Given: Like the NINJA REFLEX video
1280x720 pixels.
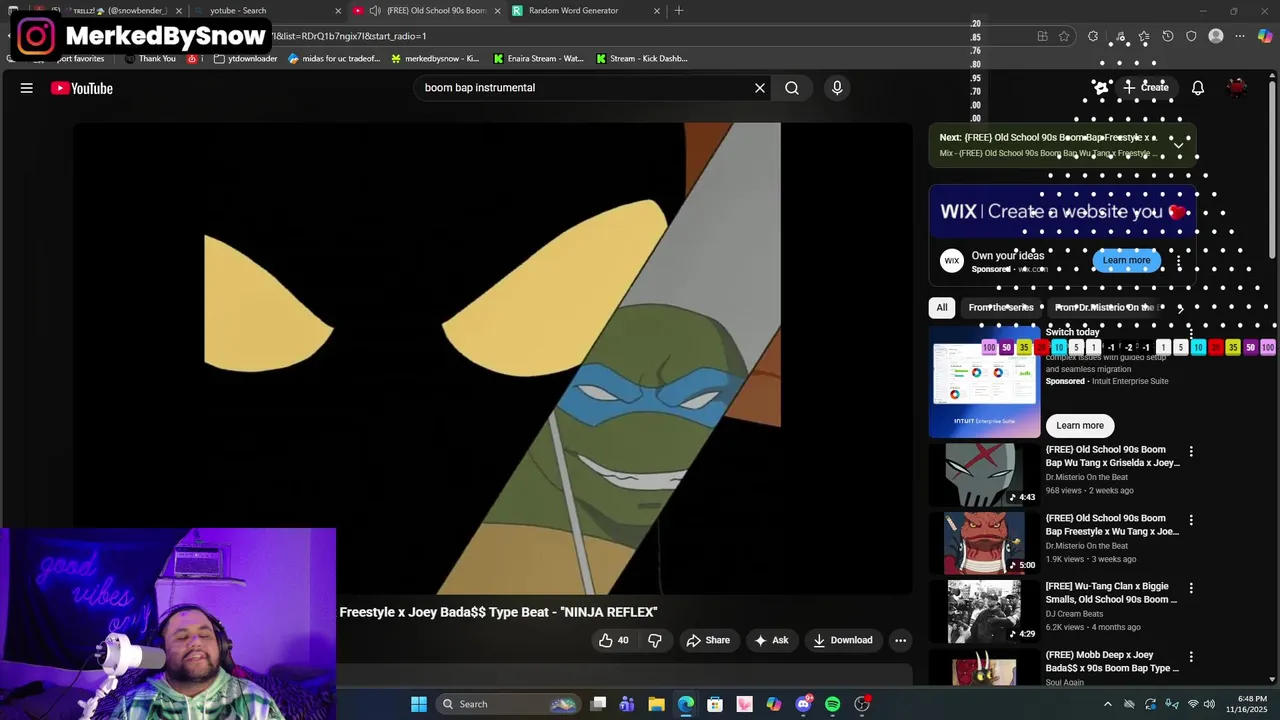Looking at the screenshot, I should point(614,640).
